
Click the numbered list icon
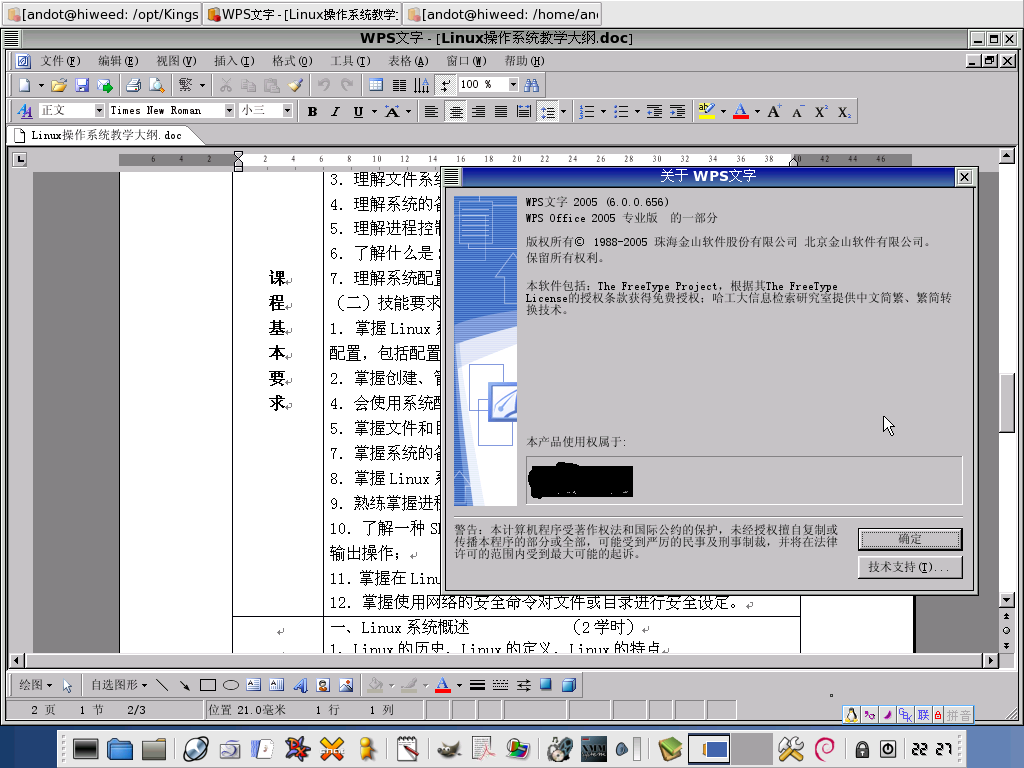pos(586,112)
